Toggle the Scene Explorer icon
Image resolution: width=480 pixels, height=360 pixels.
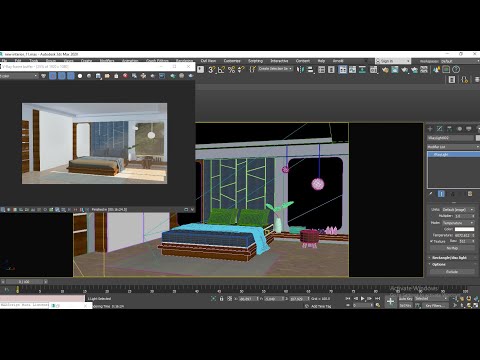click(322, 69)
